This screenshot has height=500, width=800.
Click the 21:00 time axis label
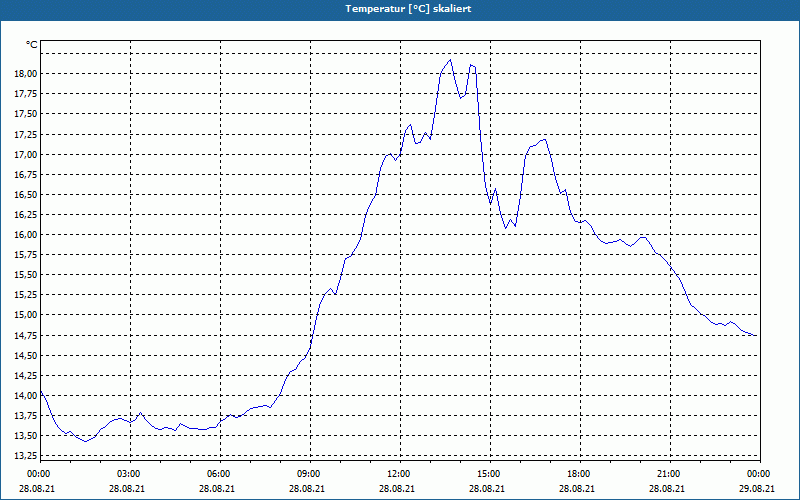coord(670,474)
